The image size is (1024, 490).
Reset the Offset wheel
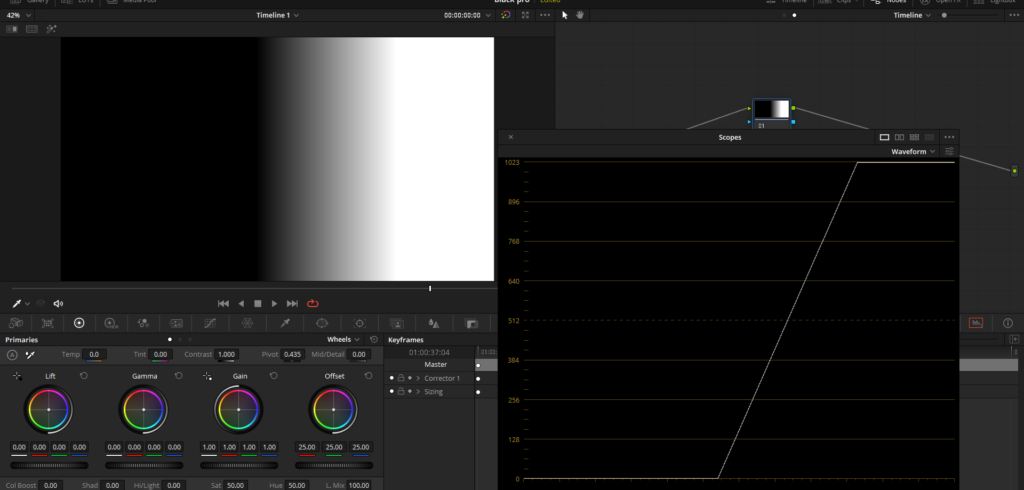pyautogui.click(x=368, y=376)
